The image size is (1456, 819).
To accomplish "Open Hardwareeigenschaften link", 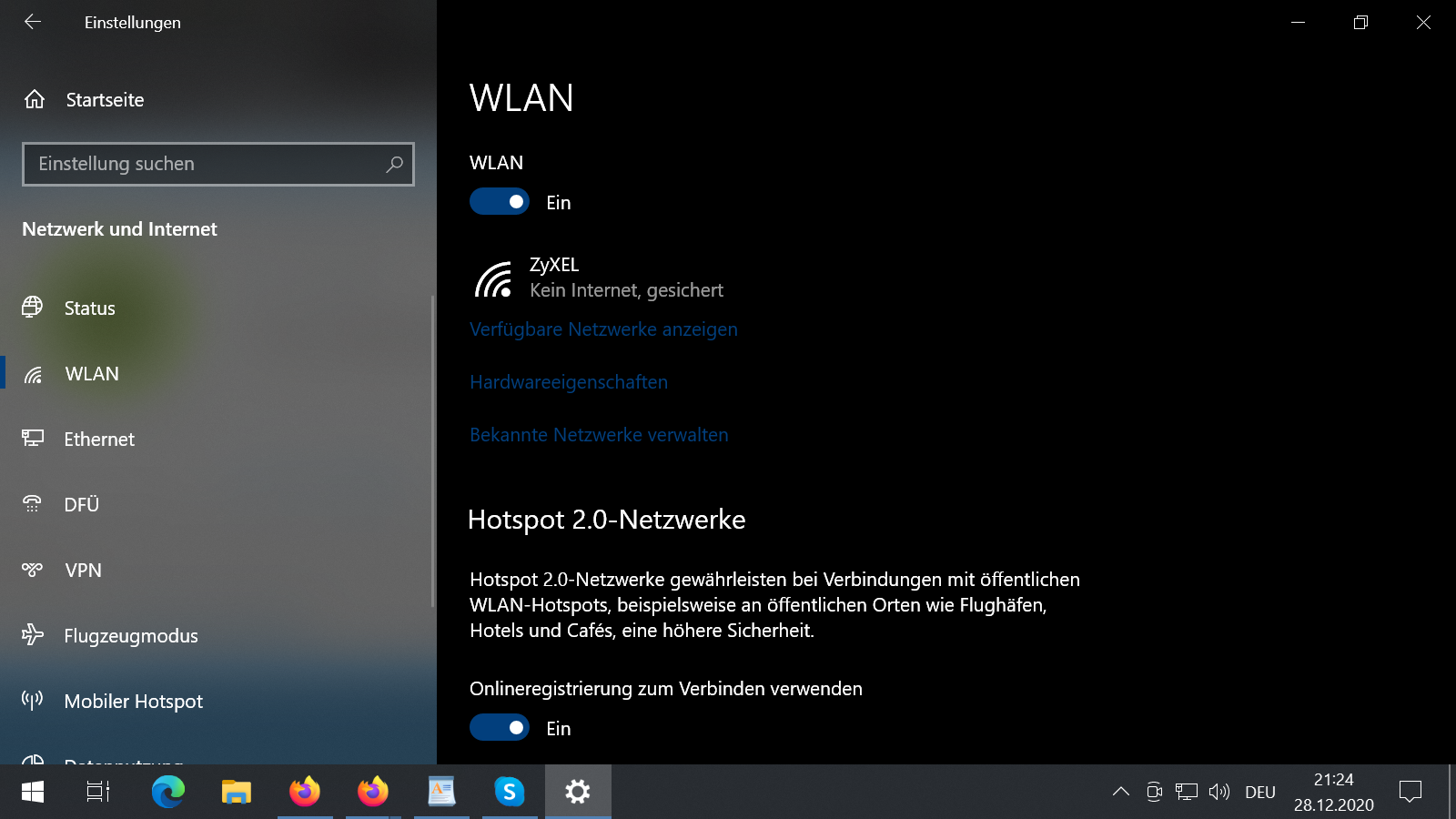I will 569,382.
